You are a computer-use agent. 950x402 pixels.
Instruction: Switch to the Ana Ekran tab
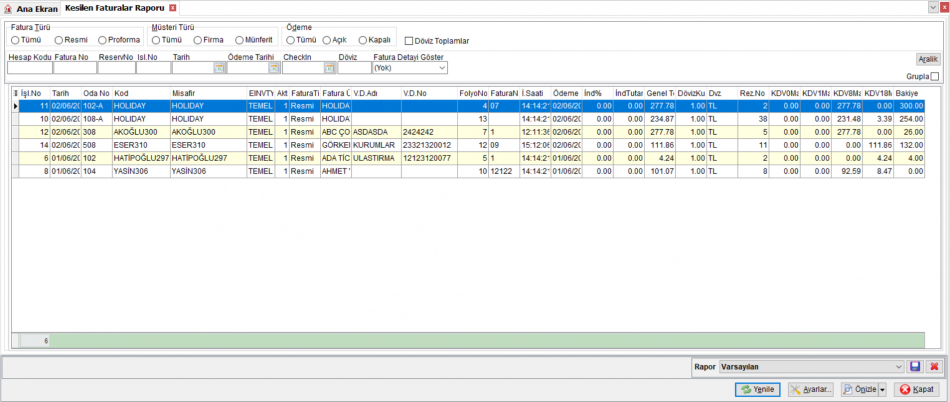point(30,8)
